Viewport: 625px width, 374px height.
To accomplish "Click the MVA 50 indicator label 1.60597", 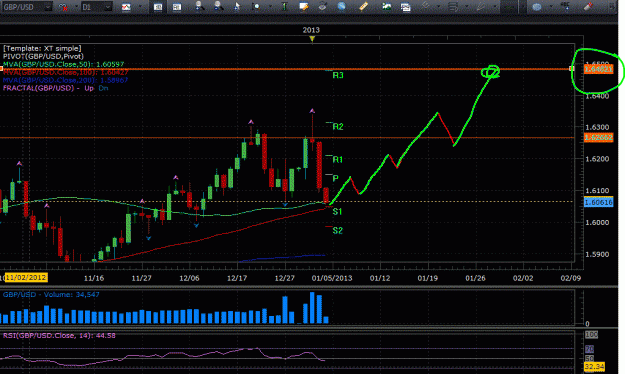I will tap(63, 64).
